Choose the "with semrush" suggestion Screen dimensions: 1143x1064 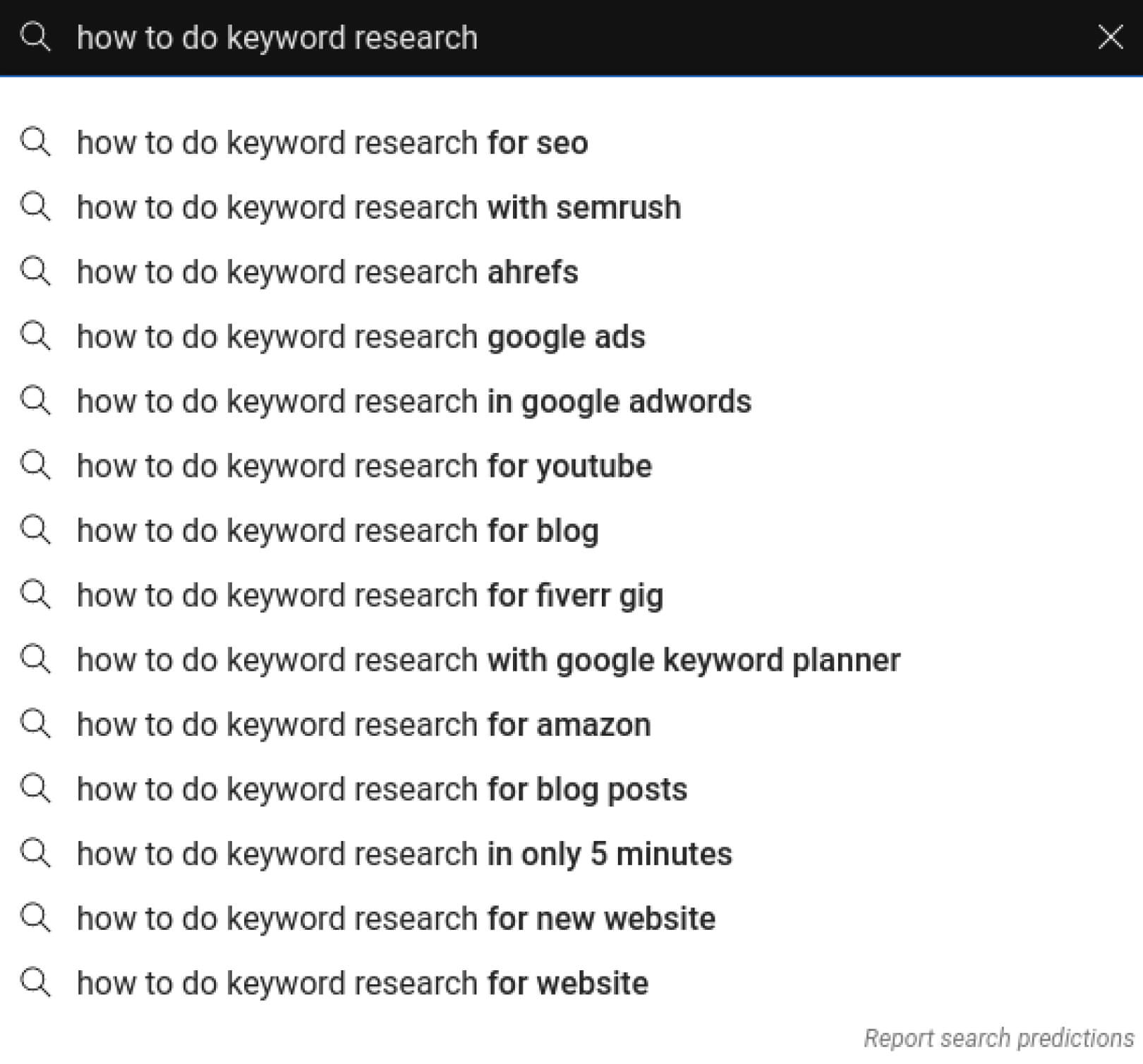point(379,207)
